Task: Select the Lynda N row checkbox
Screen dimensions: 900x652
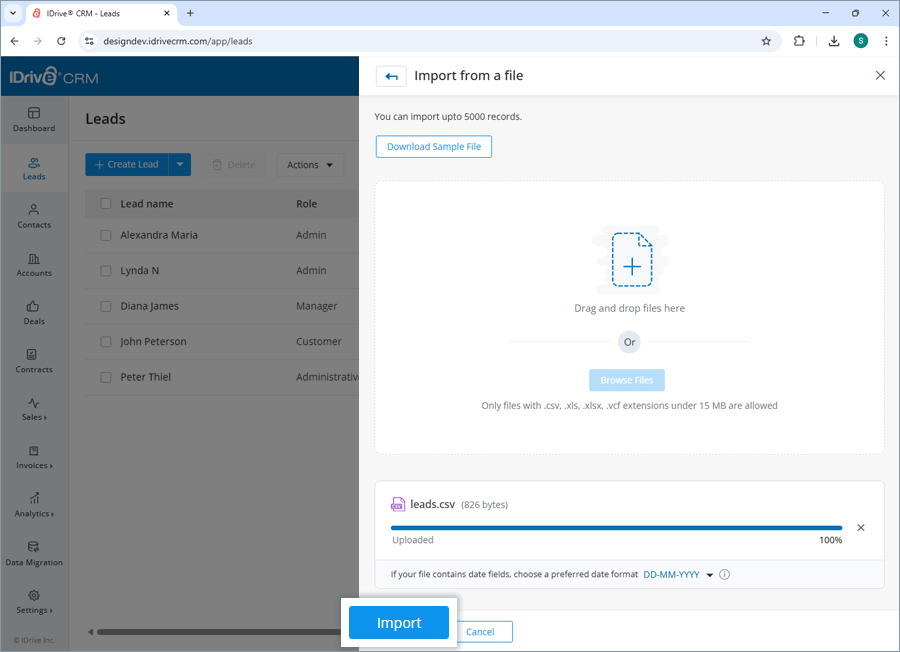Action: tap(105, 270)
